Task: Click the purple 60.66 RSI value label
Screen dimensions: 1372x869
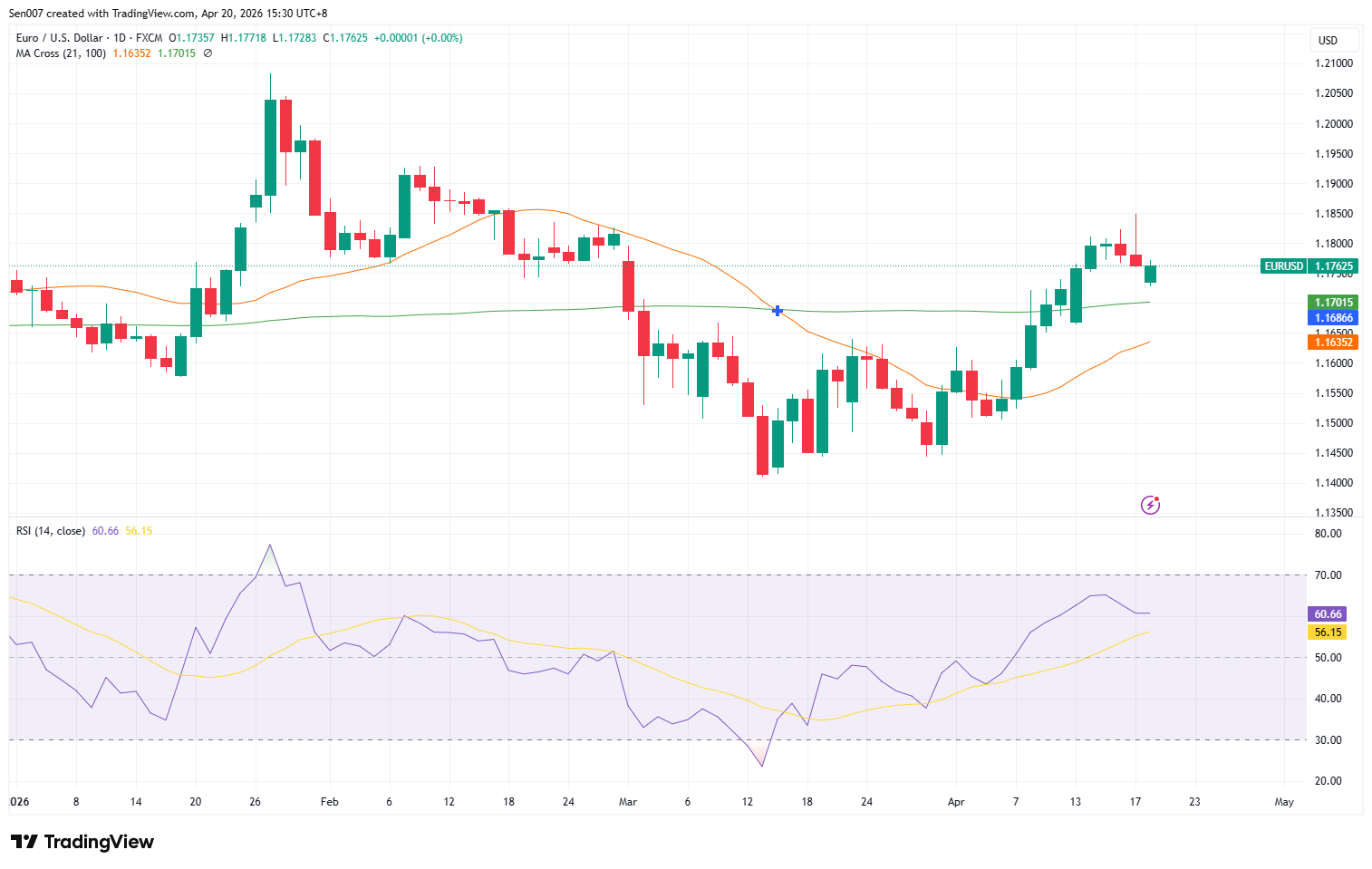Action: pos(1326,613)
